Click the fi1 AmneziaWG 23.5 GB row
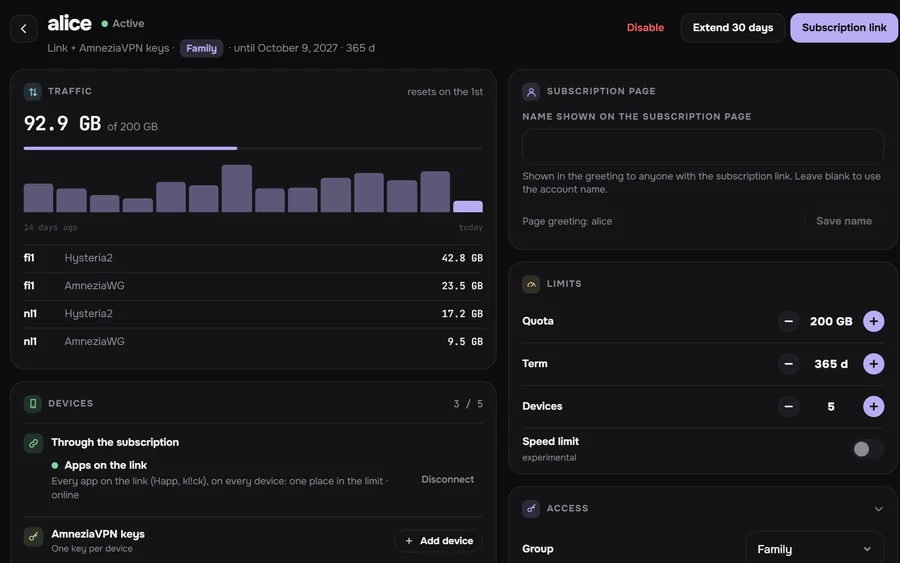 click(x=253, y=286)
